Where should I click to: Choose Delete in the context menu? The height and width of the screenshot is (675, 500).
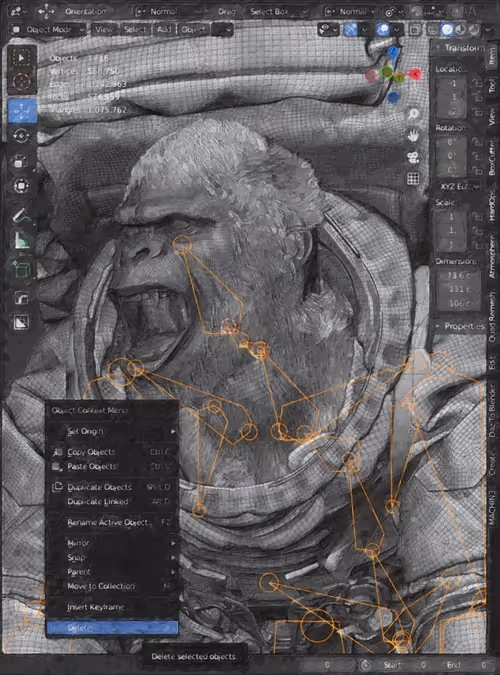pyautogui.click(x=112, y=628)
